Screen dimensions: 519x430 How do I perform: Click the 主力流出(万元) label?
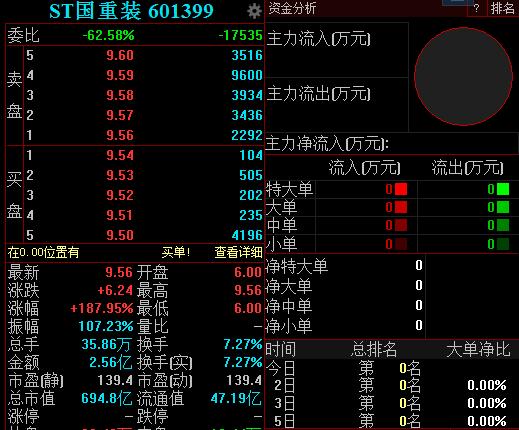click(x=319, y=94)
